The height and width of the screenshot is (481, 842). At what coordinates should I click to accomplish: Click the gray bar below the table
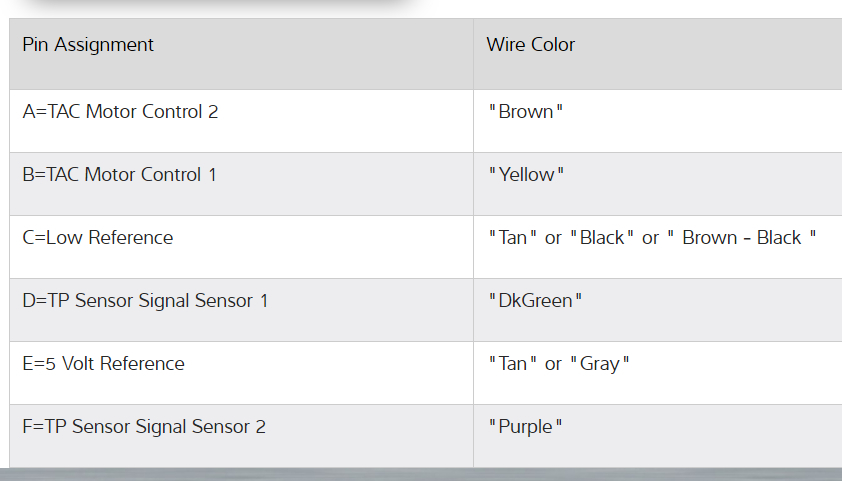coord(420,474)
